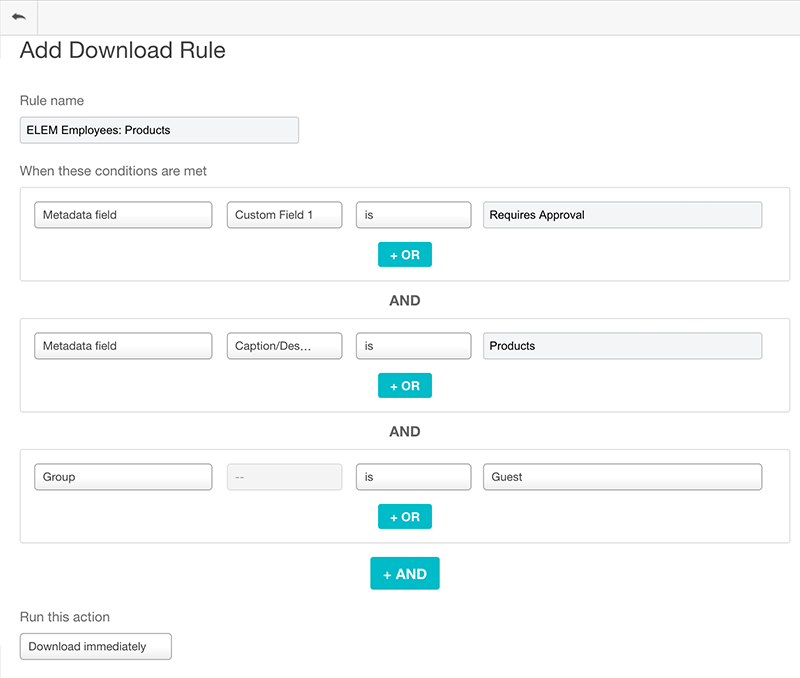The image size is (800, 678).
Task: Open the first condition's Metadata field dropdown
Action: pyautogui.click(x=123, y=215)
